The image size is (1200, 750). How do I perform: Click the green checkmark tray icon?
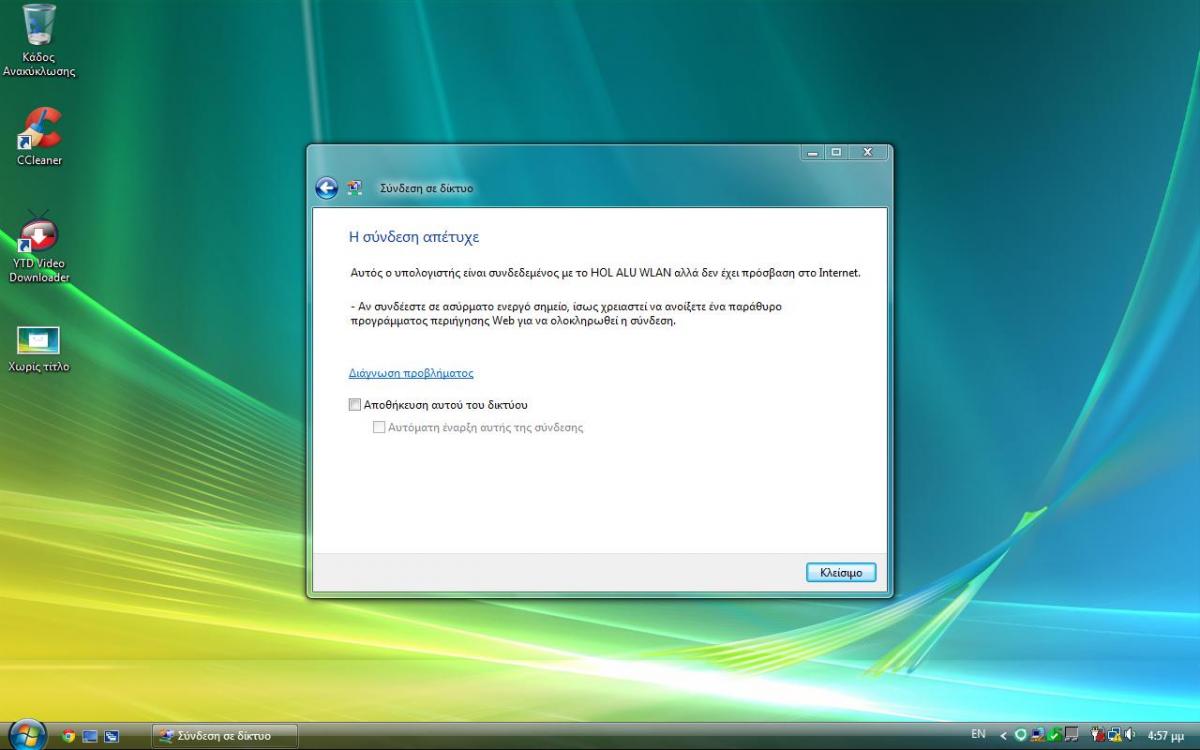[1054, 736]
